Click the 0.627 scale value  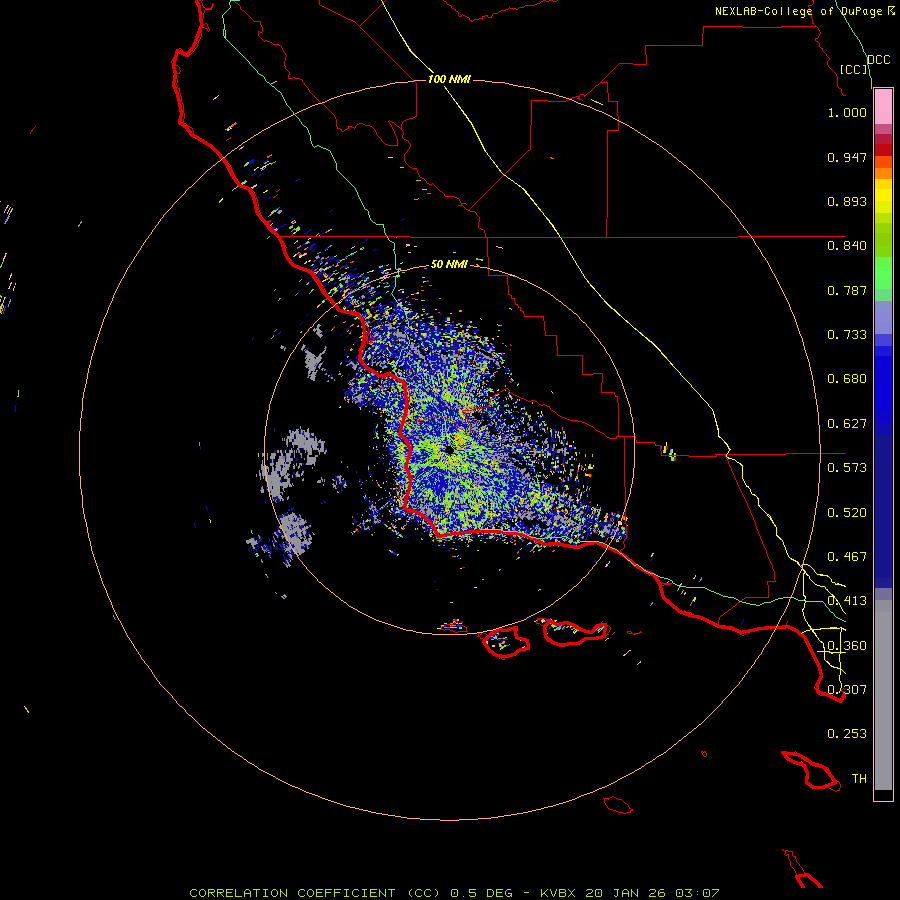click(x=847, y=424)
